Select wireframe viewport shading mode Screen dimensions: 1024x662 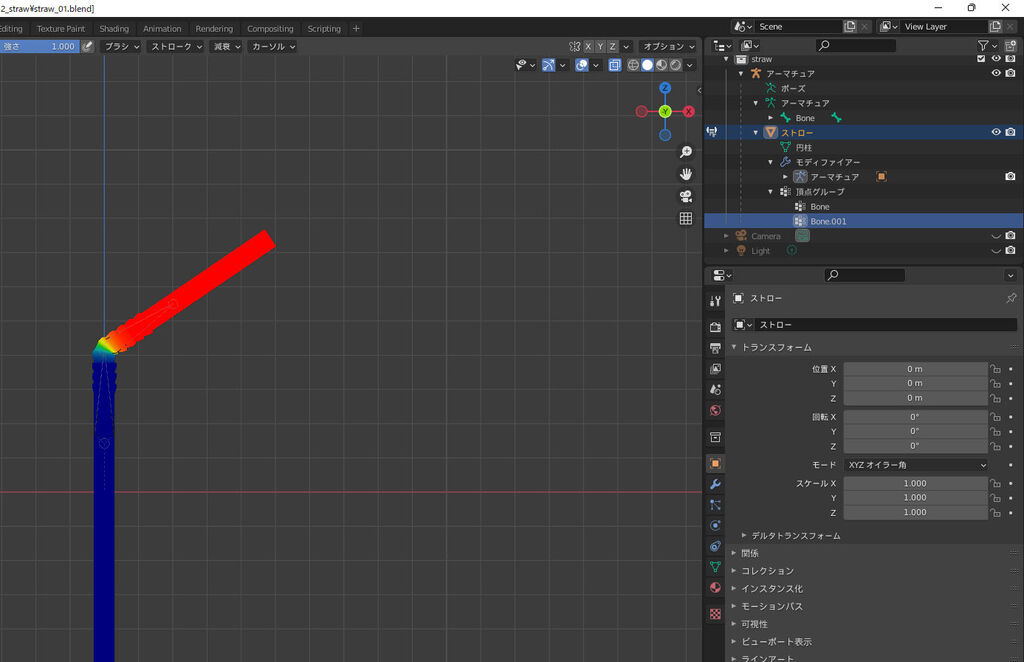(633, 65)
